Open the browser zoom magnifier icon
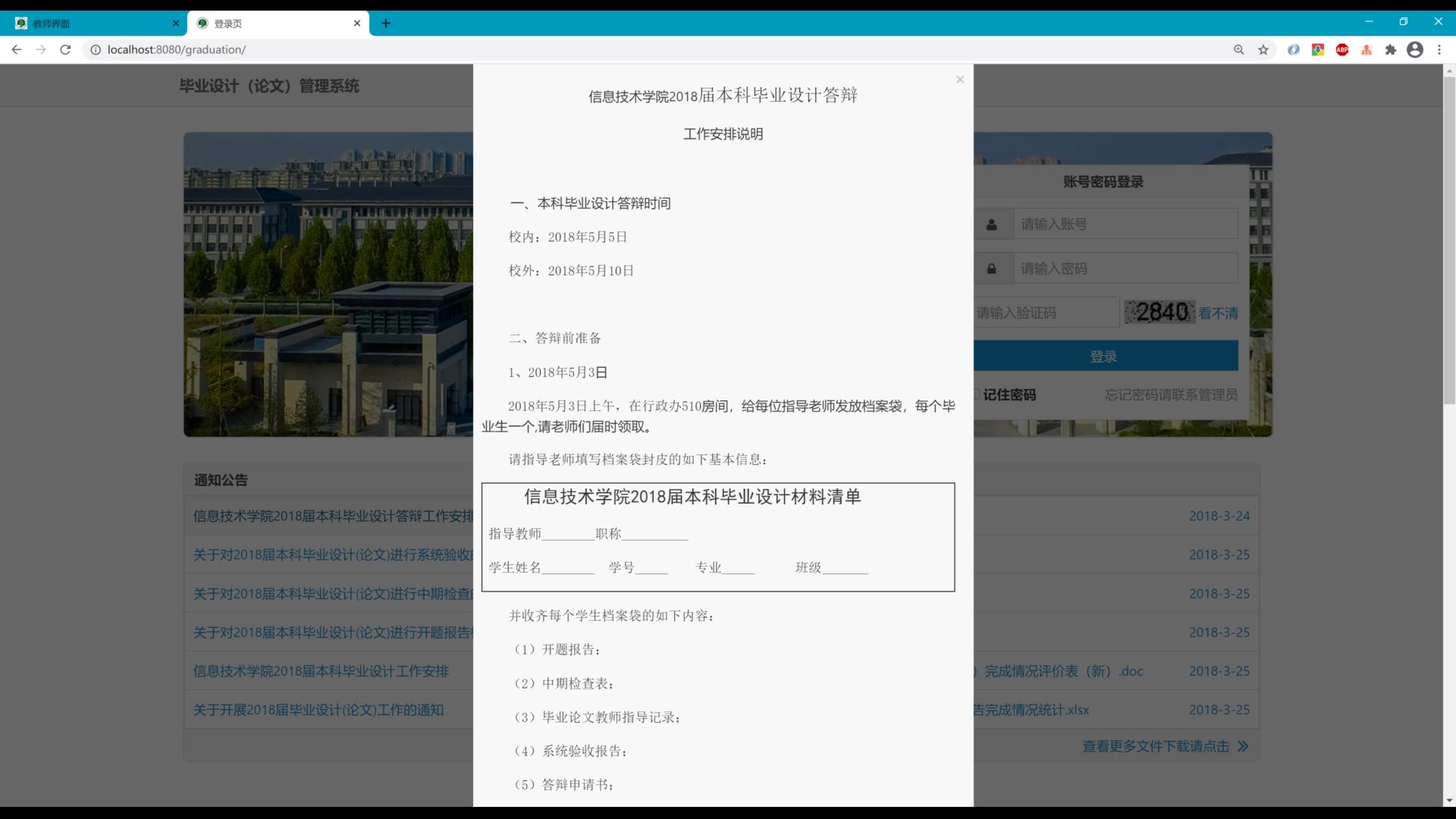Viewport: 1456px width, 819px height. pos(1239,49)
